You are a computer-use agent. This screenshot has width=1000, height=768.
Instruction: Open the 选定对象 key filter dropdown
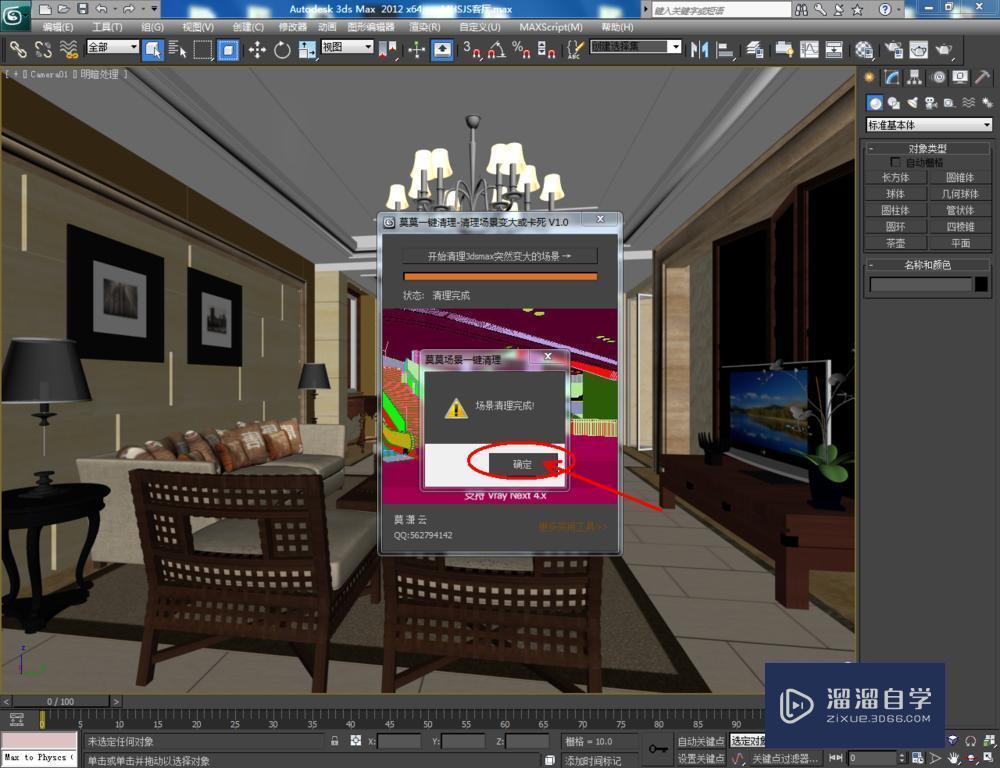click(x=747, y=741)
